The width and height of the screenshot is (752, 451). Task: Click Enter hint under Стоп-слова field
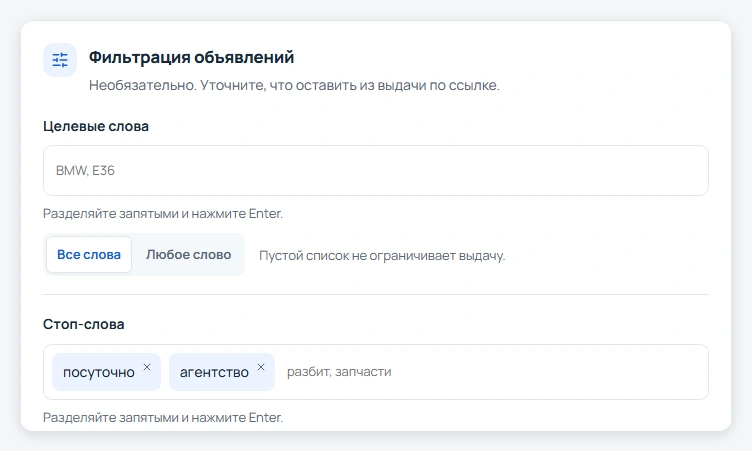[x=163, y=417]
